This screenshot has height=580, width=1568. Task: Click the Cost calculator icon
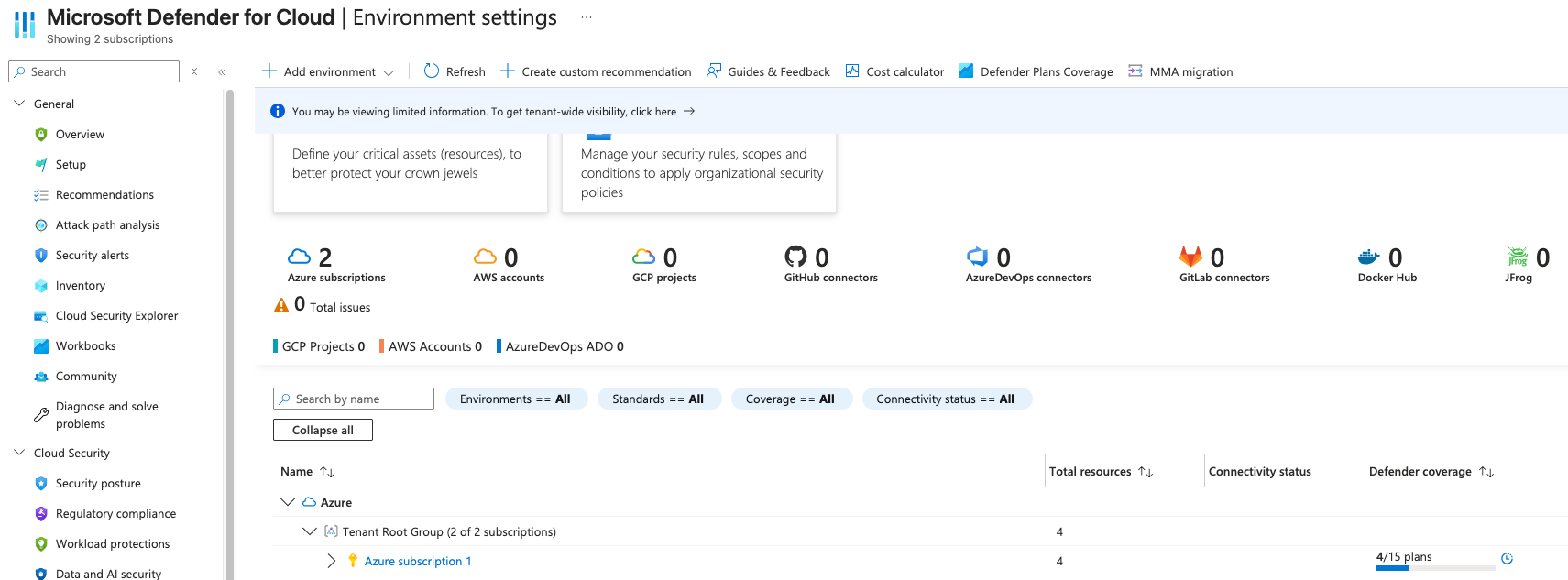tap(852, 71)
